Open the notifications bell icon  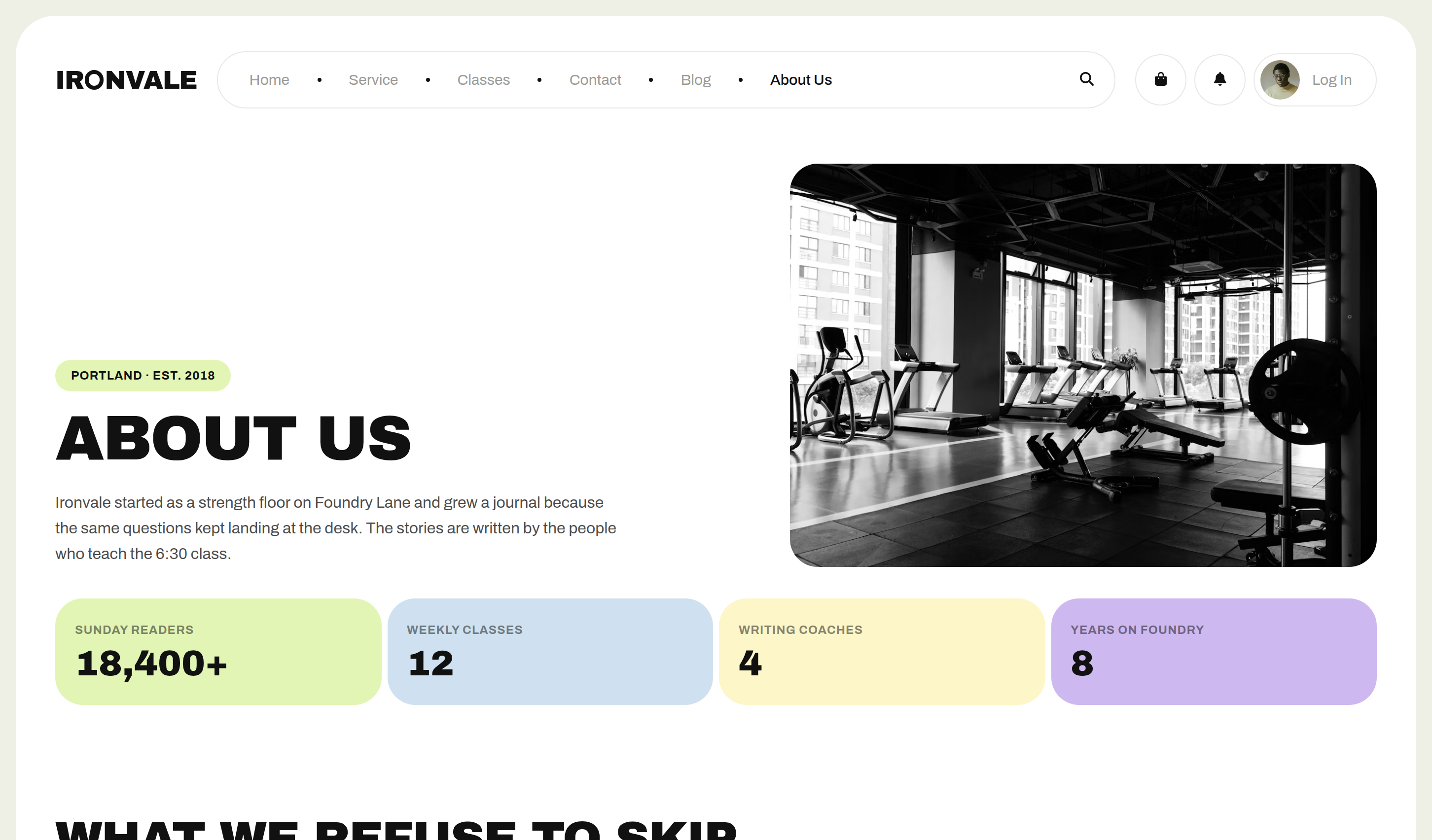[x=1219, y=79]
